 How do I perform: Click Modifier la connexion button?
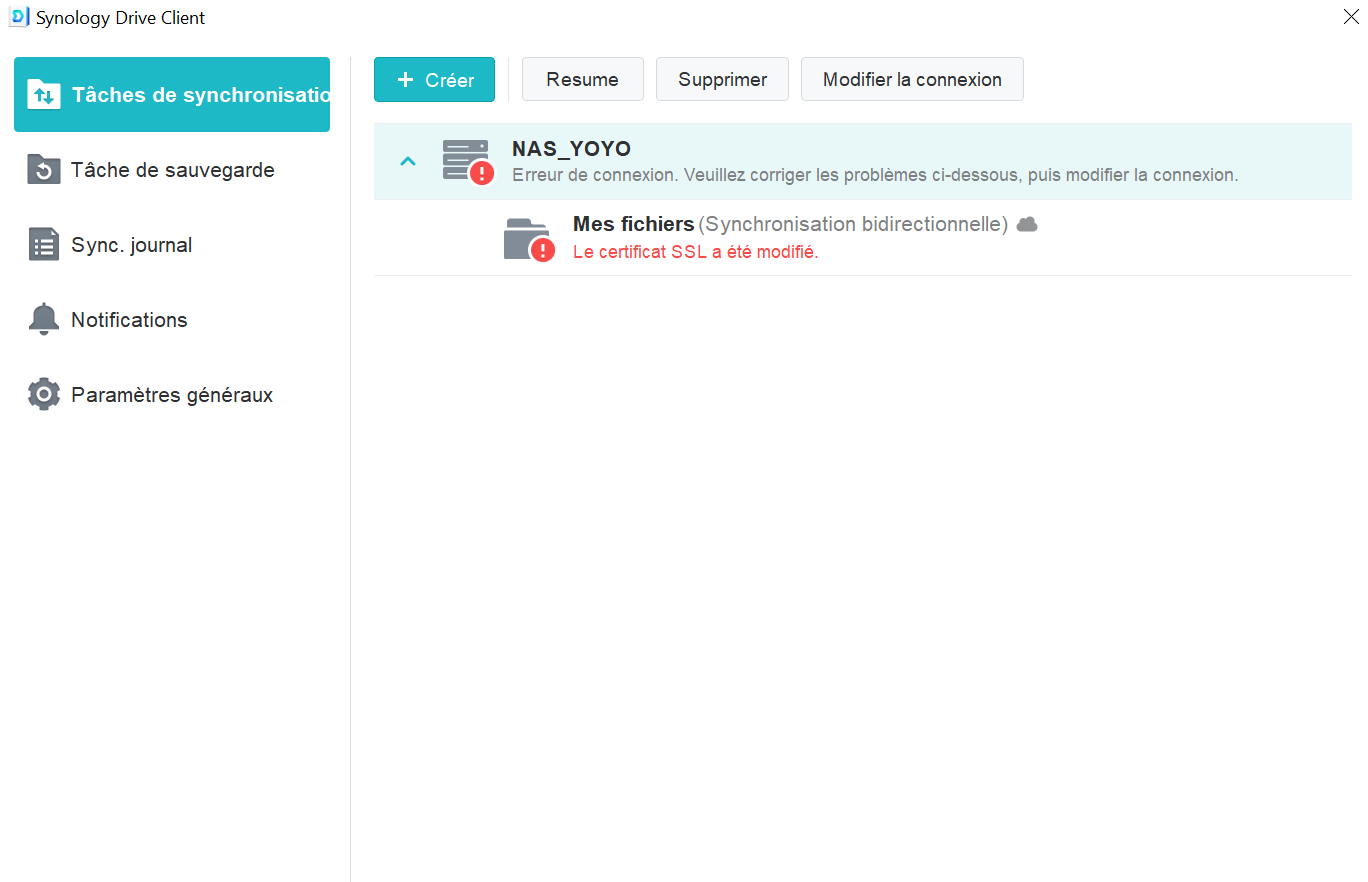click(912, 80)
